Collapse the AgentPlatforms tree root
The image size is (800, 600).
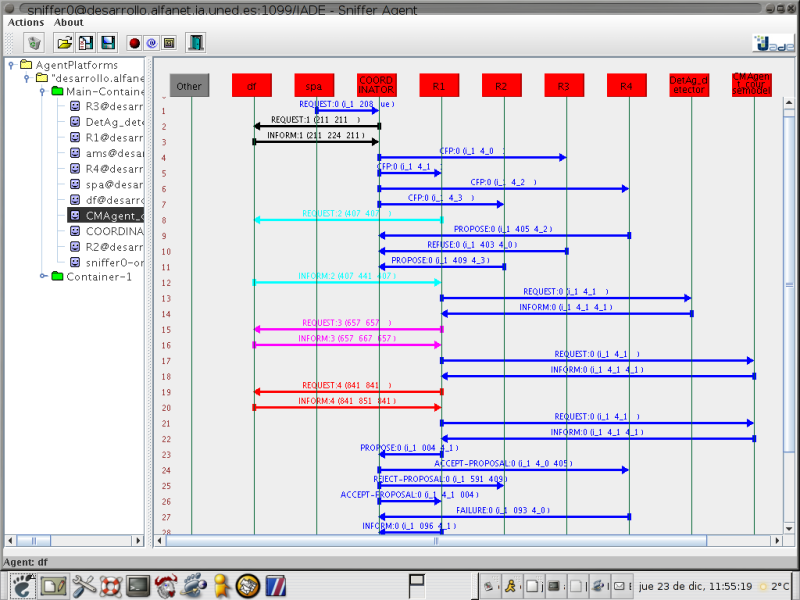[x=11, y=65]
